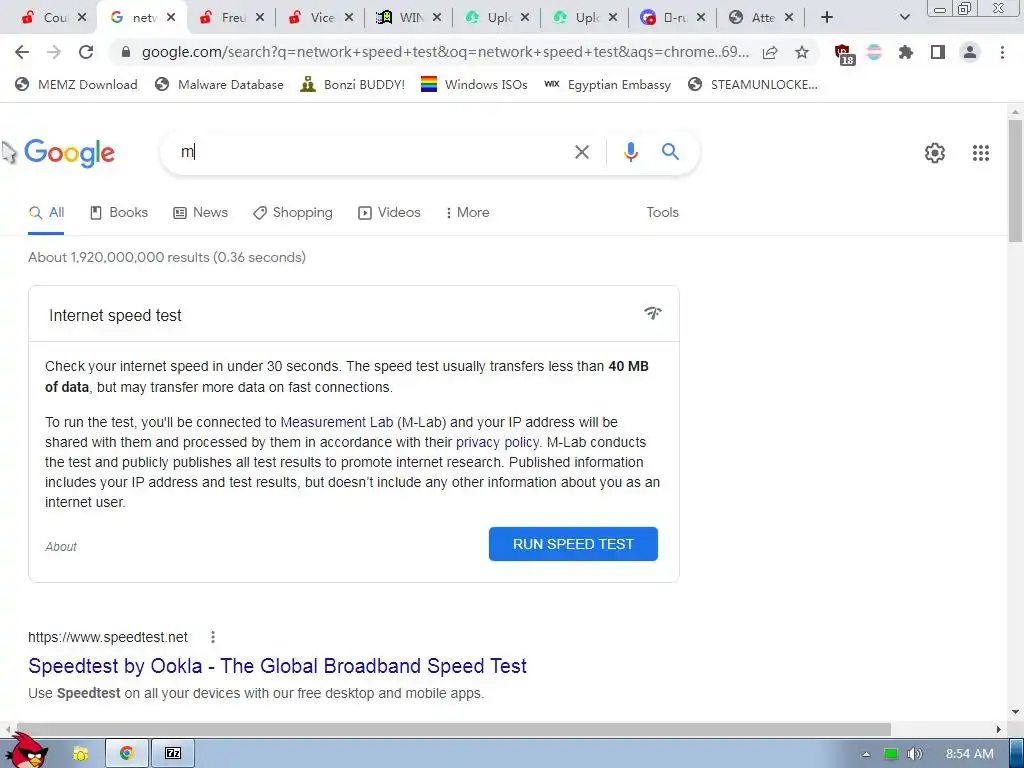Share this page via share icon
Screen dimensions: 1024x768
click(x=770, y=52)
